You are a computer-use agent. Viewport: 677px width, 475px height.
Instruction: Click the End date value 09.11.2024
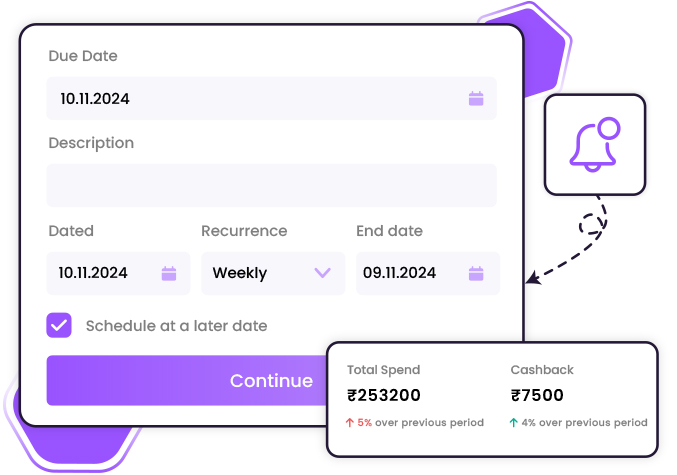point(400,273)
